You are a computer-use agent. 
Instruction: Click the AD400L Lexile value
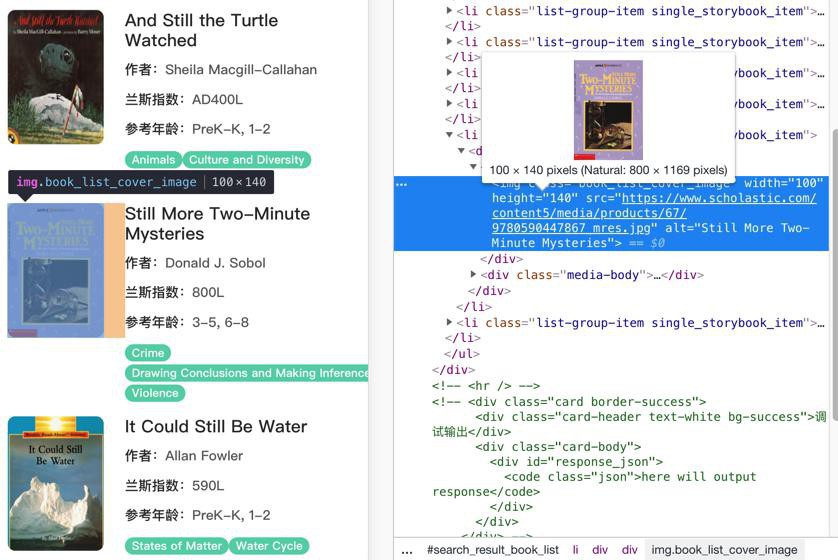tap(218, 100)
